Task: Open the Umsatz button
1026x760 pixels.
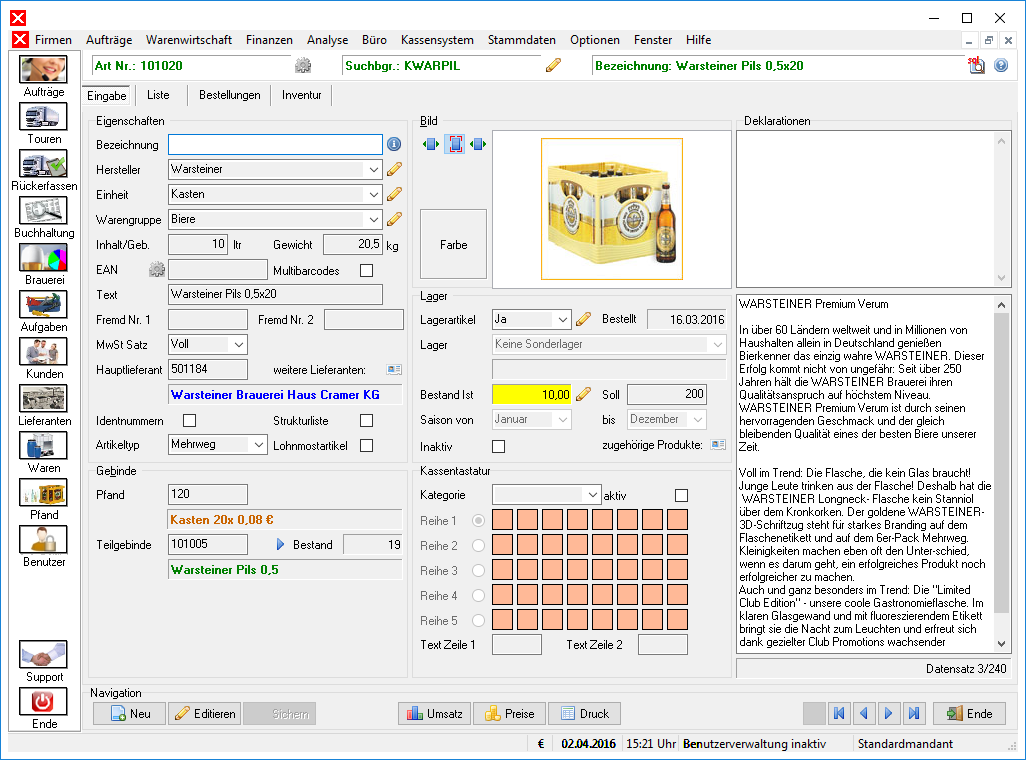Action: pyautogui.click(x=434, y=714)
